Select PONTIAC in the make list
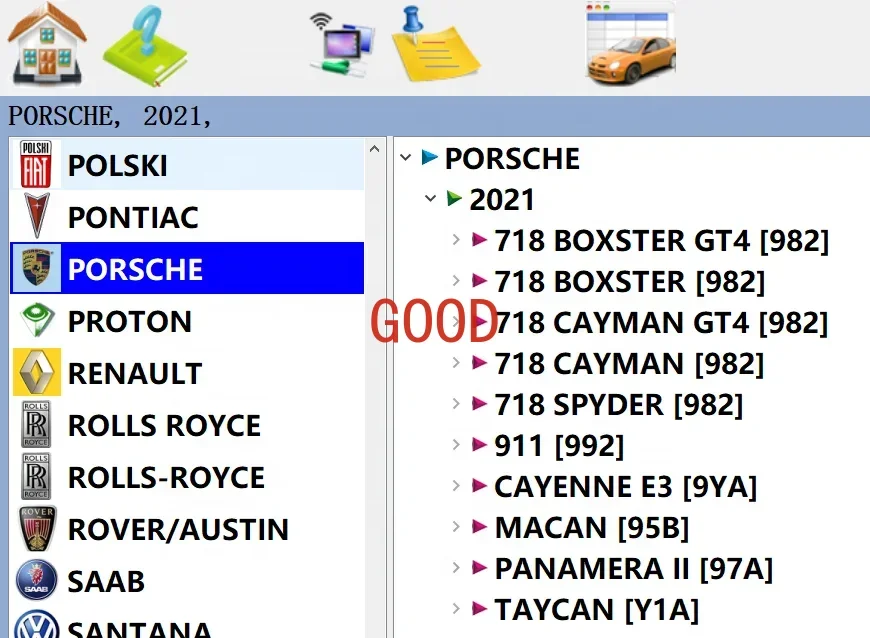Screen dimensions: 870x638 [x=187, y=216]
